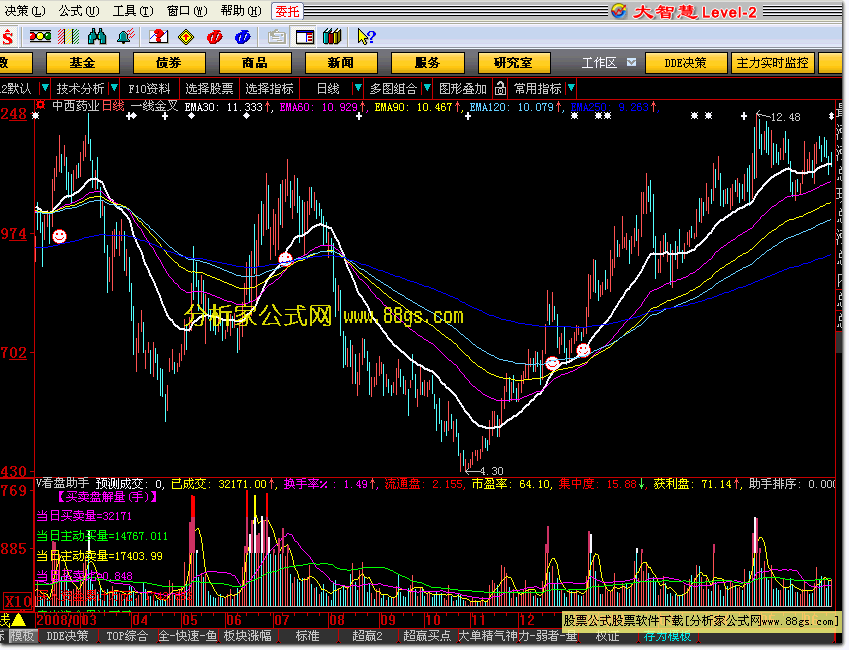The image size is (849, 650).
Task: Click the 主力实时监控 button
Action: click(772, 63)
